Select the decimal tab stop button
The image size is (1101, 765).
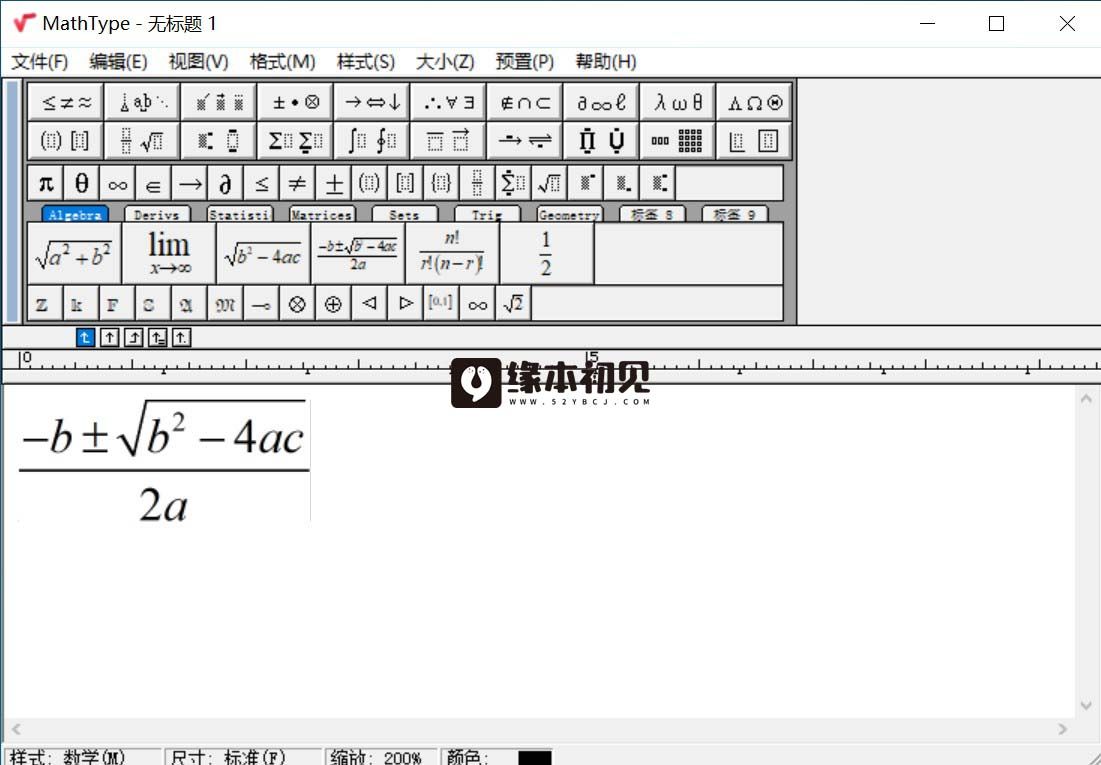[181, 338]
